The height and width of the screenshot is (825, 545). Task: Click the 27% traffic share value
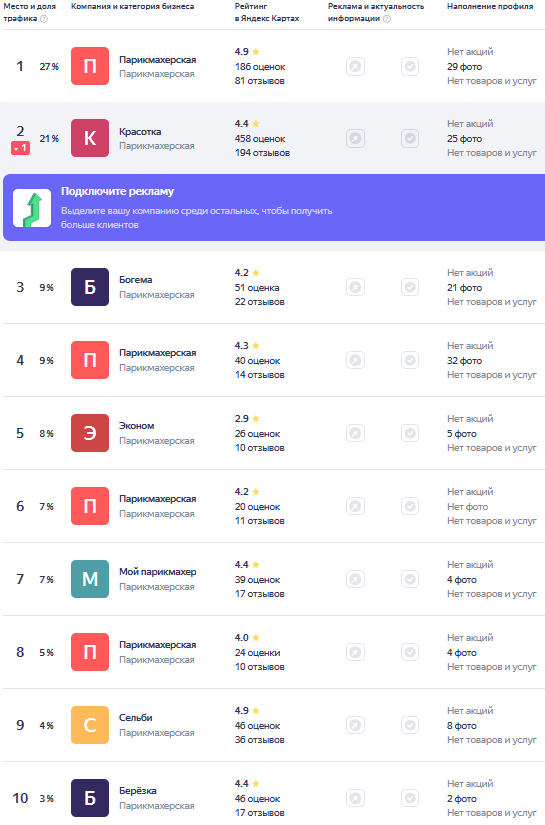pos(49,66)
